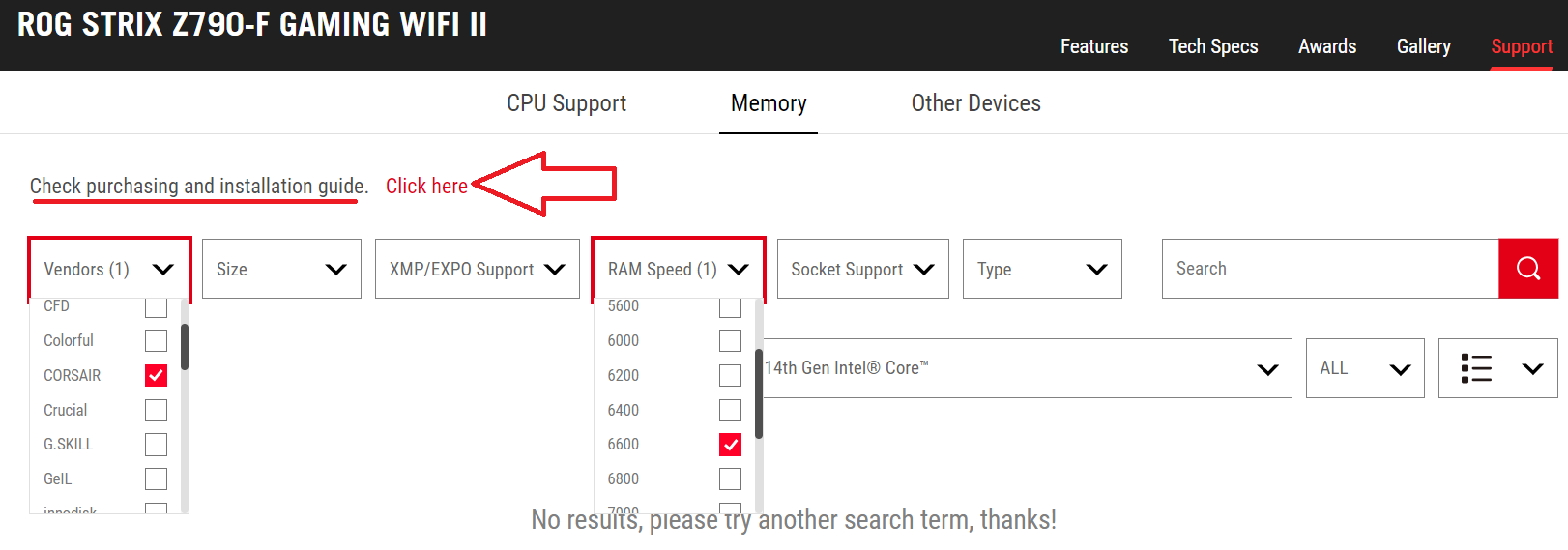1568x550 pixels.
Task: Open the 14th Gen Intel Core dropdown
Action: [1027, 368]
